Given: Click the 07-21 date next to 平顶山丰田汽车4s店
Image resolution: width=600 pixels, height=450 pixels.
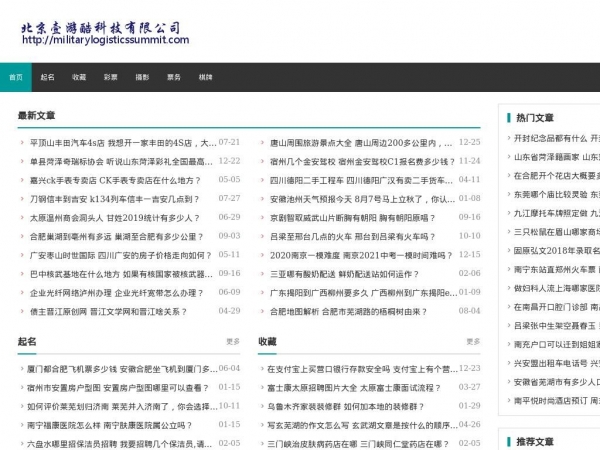Looking at the screenshot, I should click(229, 142).
